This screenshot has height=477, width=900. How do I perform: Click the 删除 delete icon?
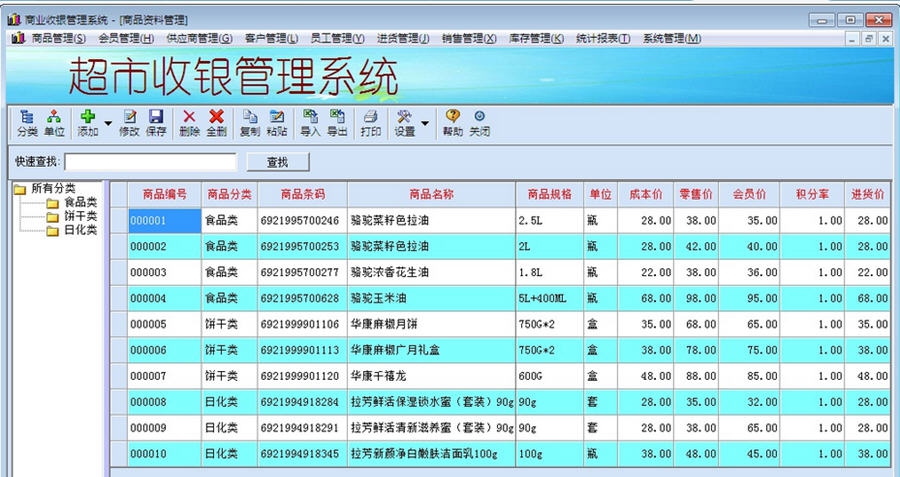[189, 123]
